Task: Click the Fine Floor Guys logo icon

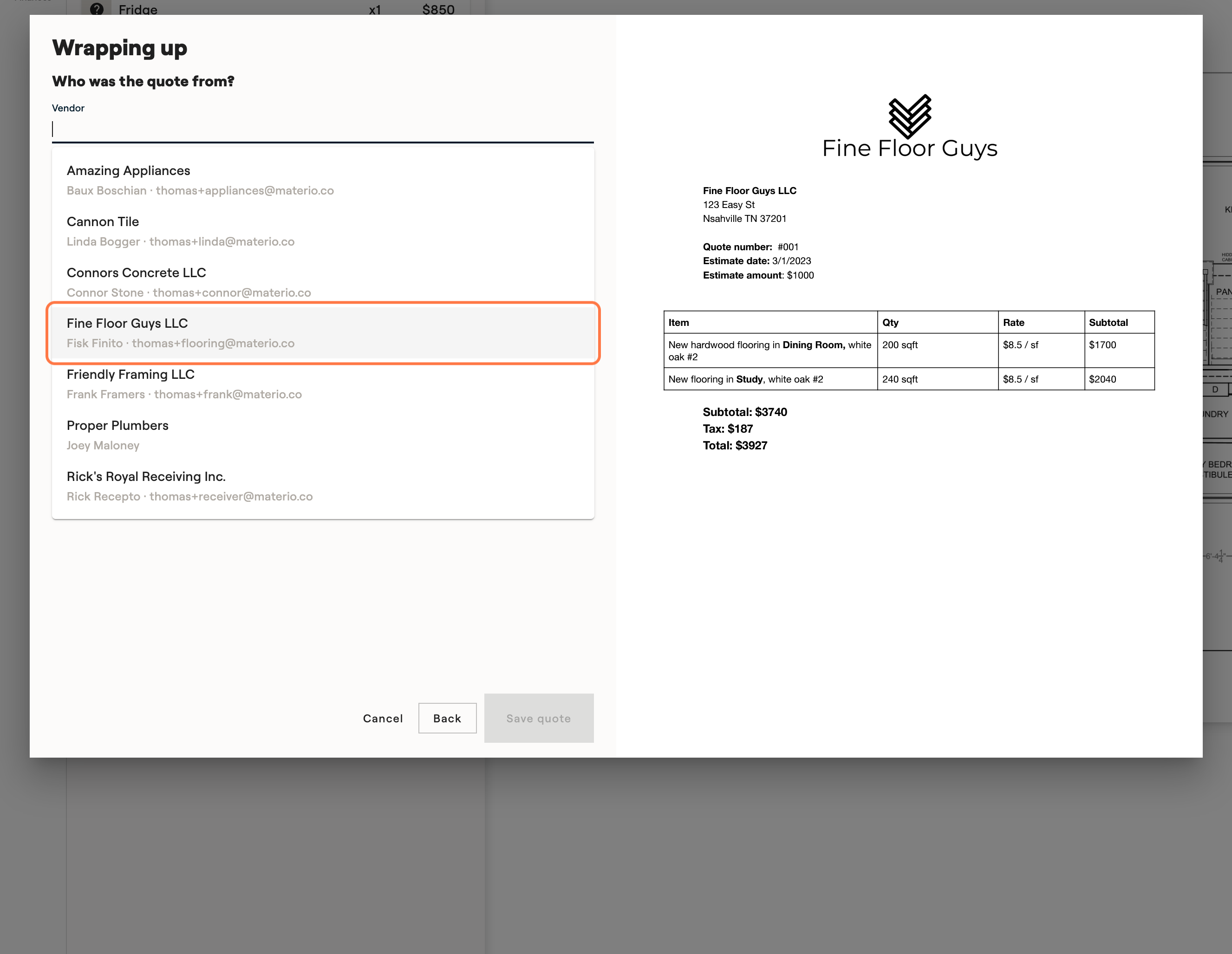Action: point(910,116)
